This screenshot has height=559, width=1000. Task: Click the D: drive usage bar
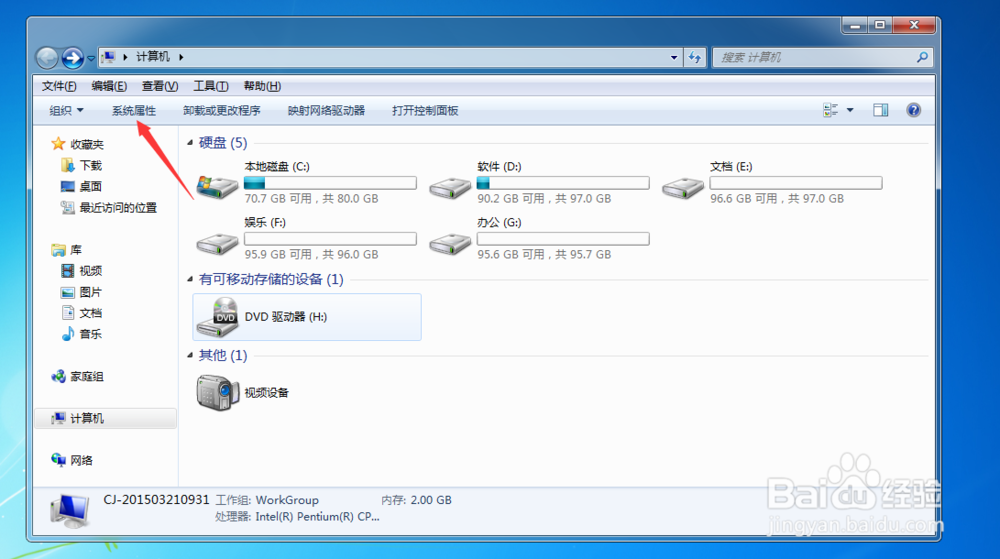pos(563,183)
